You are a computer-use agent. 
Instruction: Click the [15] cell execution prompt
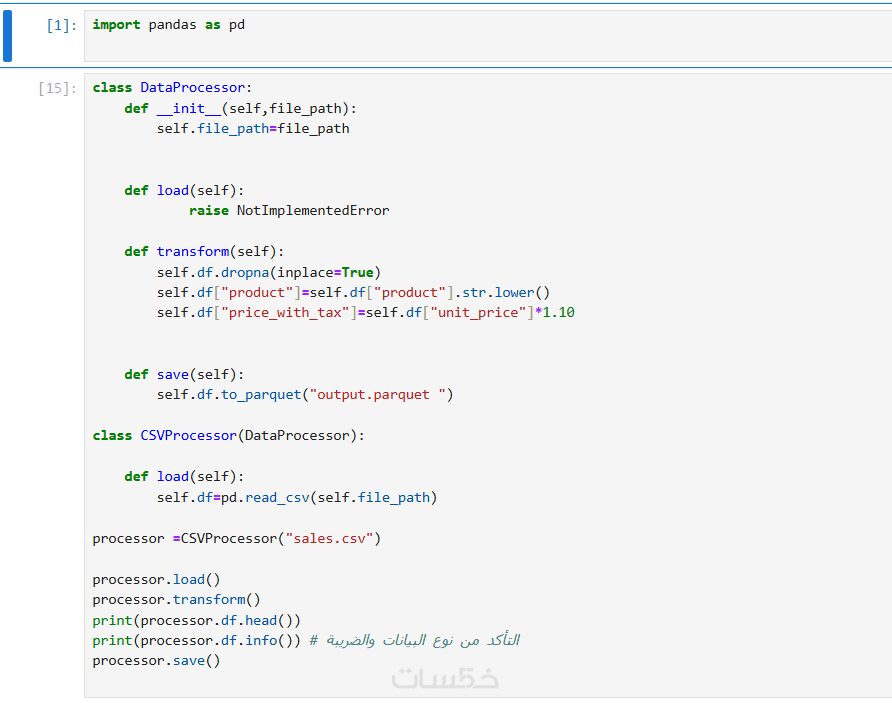click(57, 88)
